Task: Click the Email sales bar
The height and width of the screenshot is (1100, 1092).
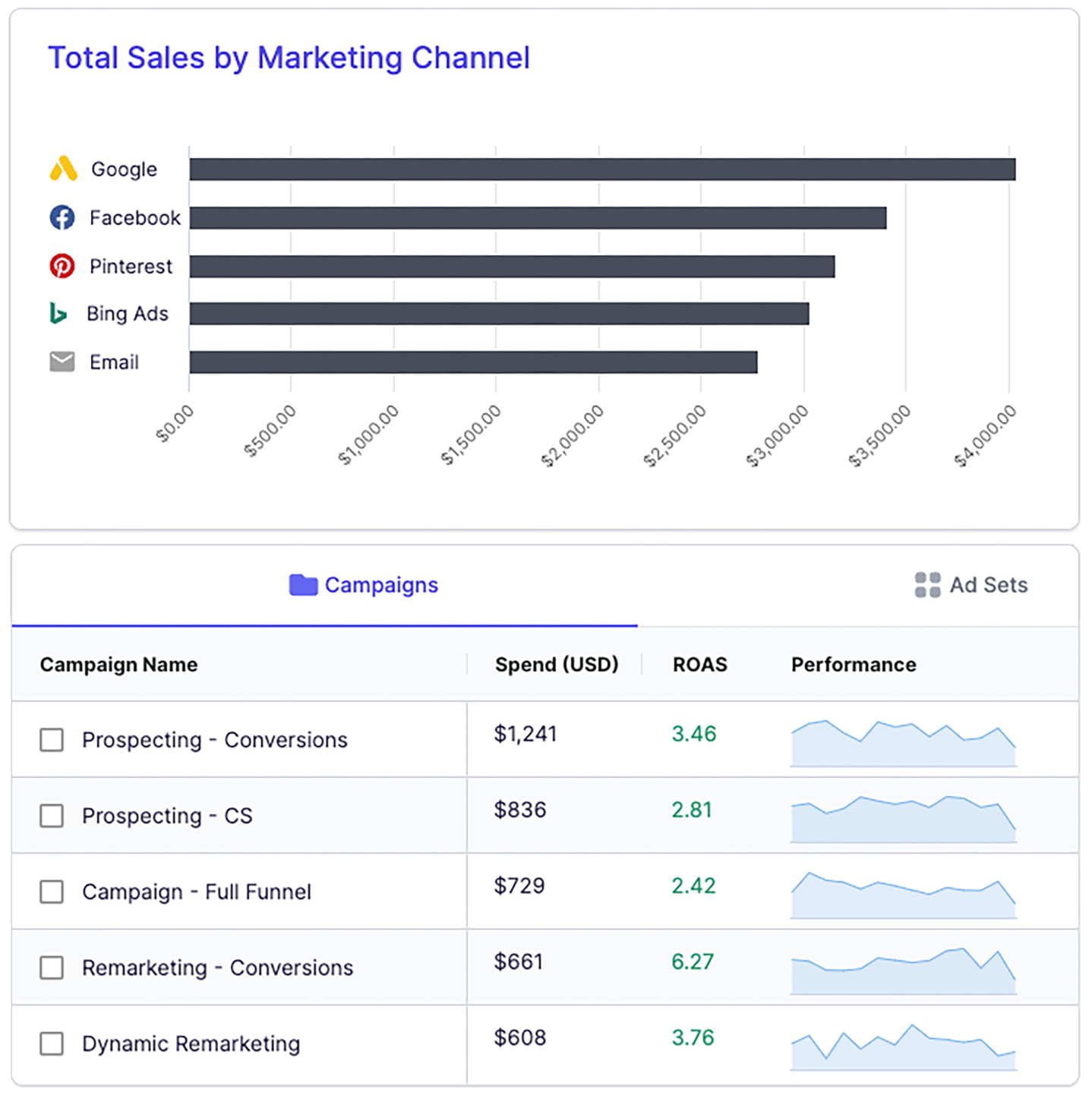Action: point(473,362)
